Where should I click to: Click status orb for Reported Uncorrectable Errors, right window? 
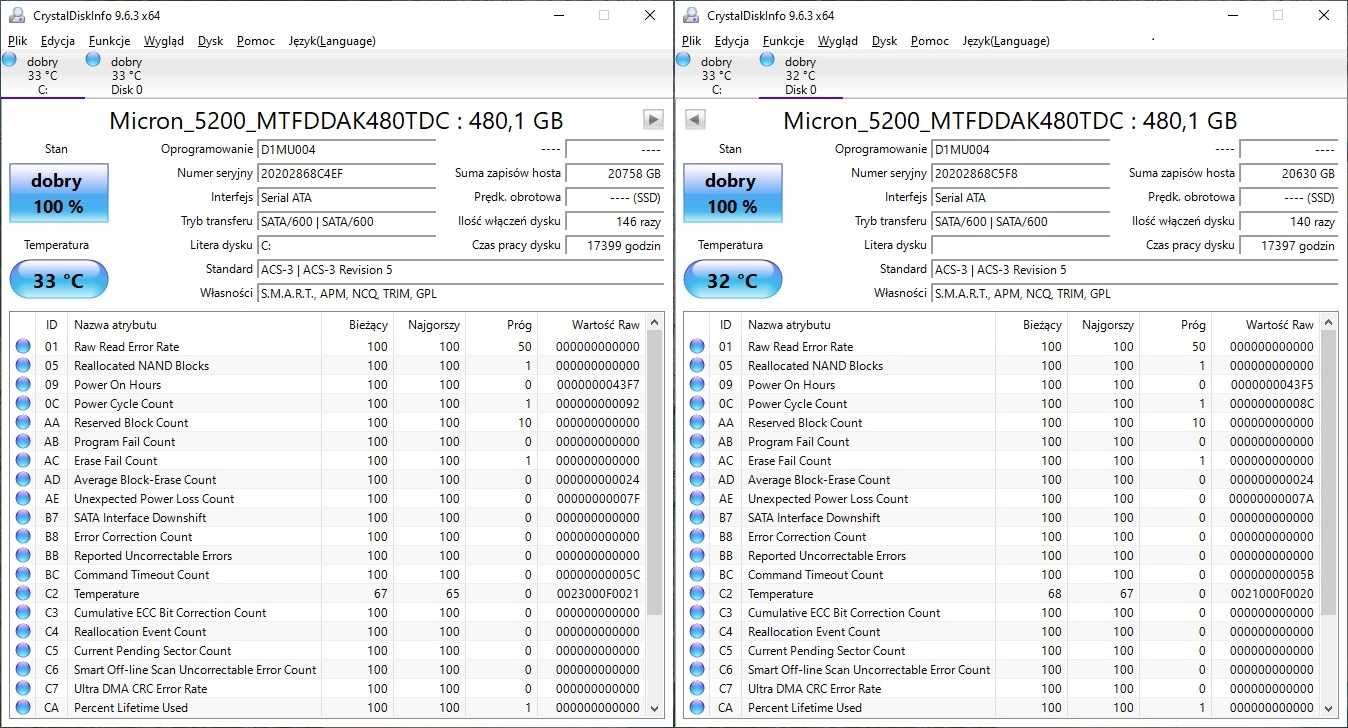click(697, 555)
